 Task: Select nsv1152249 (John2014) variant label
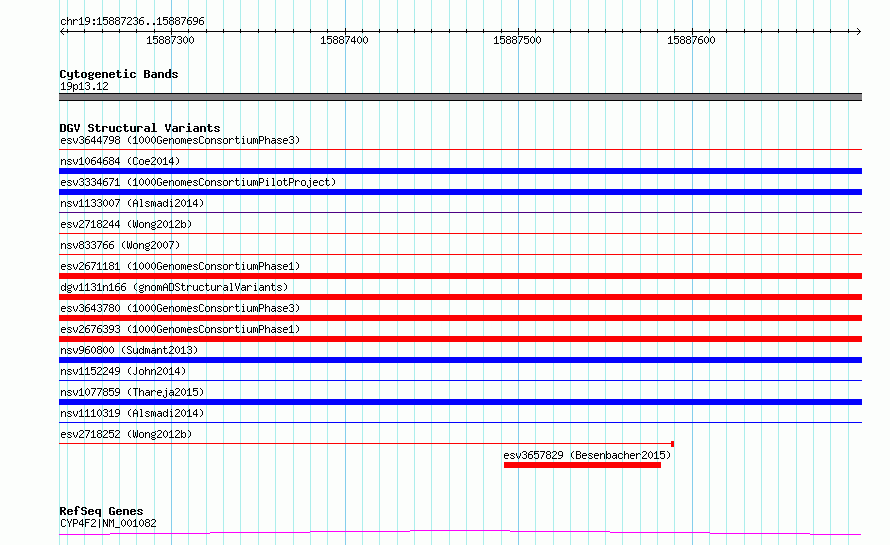point(123,371)
